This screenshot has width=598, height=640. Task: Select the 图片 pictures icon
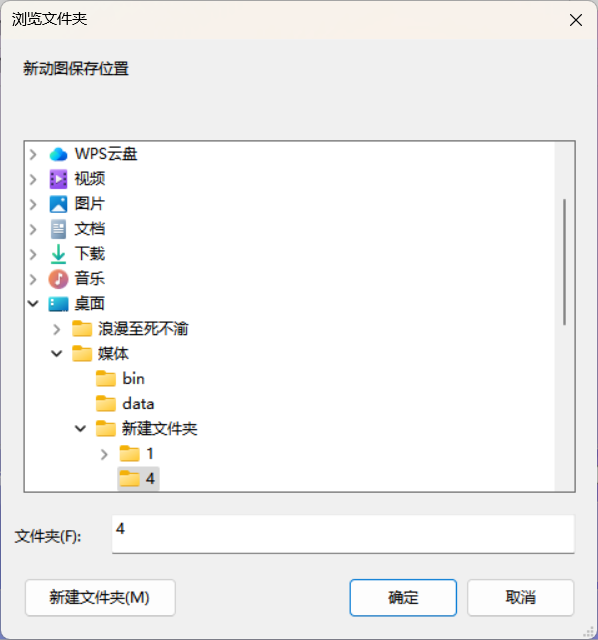point(58,204)
